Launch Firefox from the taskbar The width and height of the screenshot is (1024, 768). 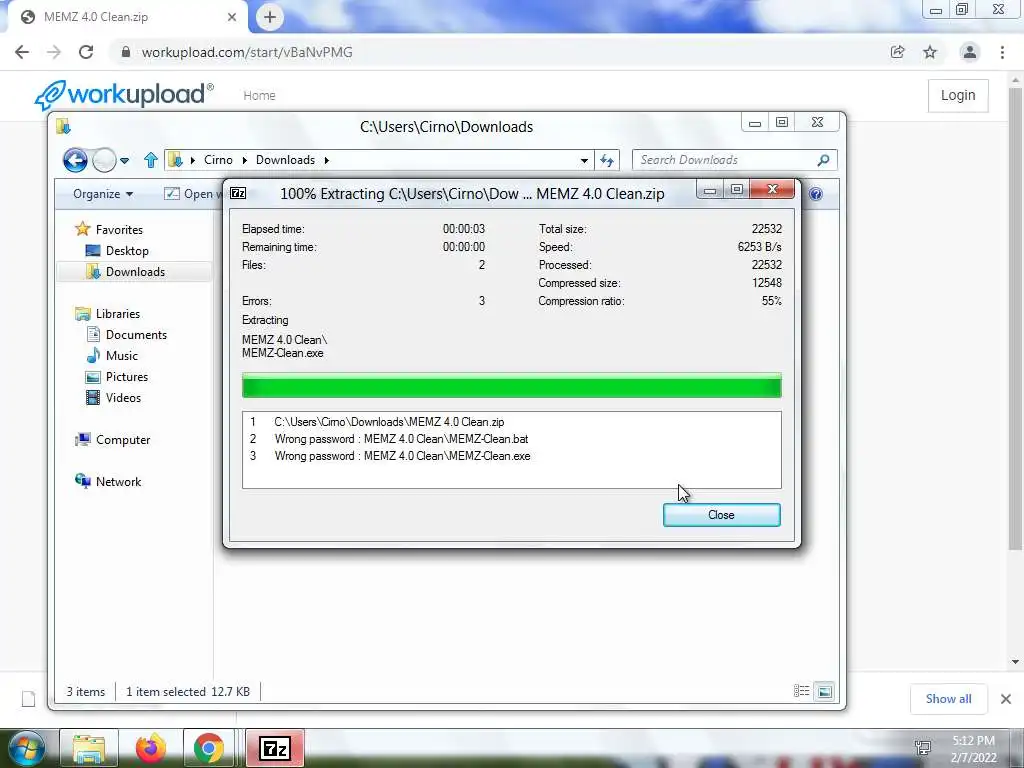click(x=150, y=748)
